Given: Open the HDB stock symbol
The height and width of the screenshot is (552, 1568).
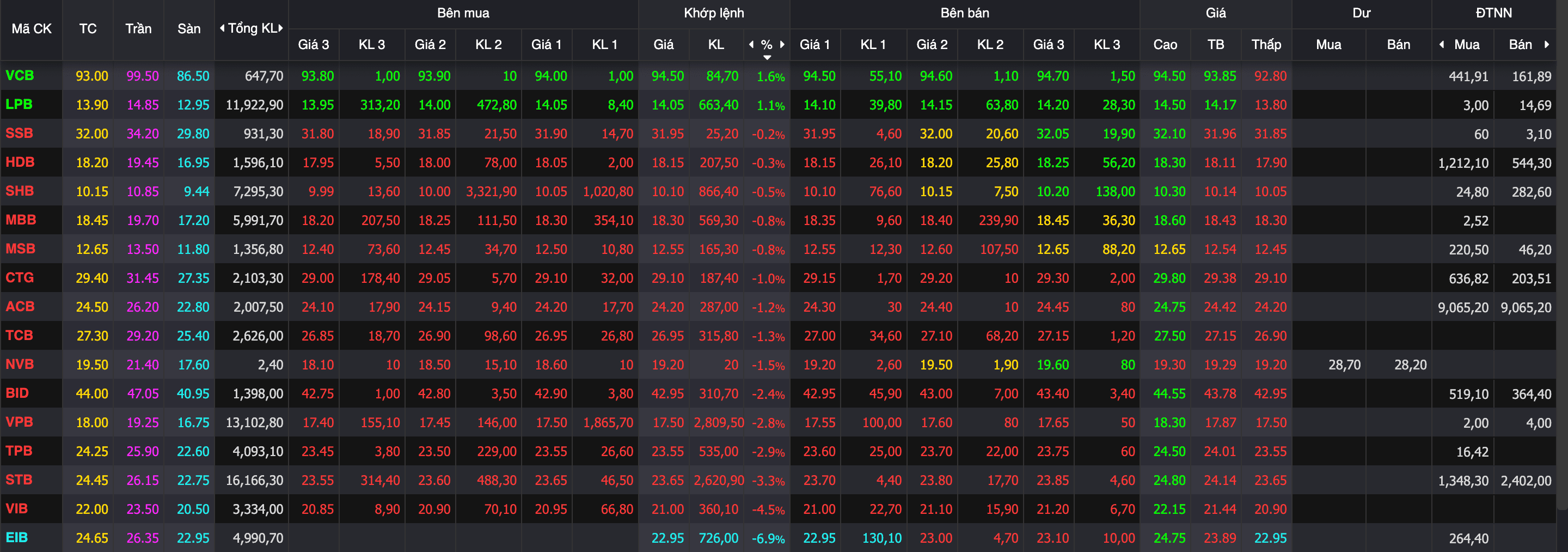Looking at the screenshot, I should pyautogui.click(x=20, y=162).
